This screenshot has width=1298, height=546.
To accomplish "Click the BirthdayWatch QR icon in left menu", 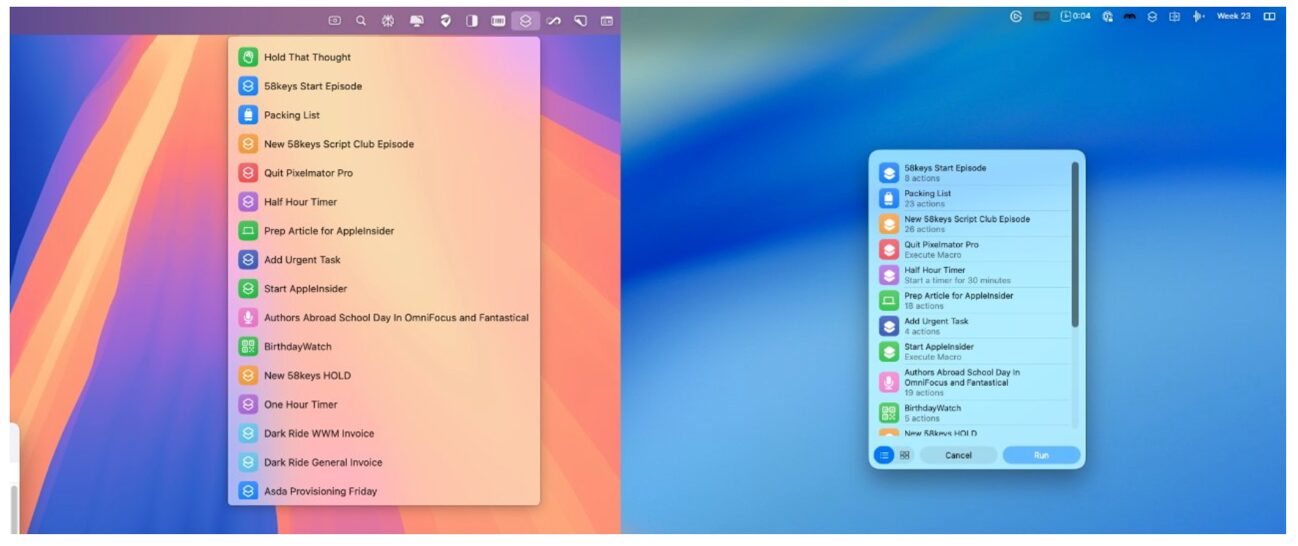I will [248, 347].
